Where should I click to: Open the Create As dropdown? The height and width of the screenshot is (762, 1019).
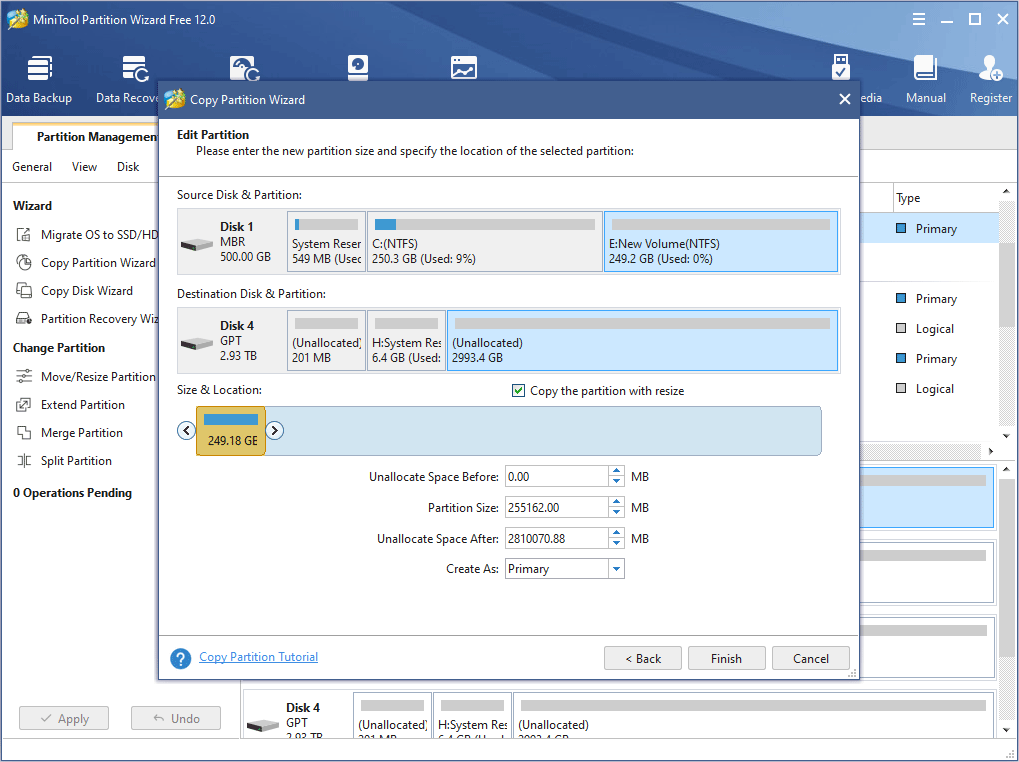[x=615, y=568]
